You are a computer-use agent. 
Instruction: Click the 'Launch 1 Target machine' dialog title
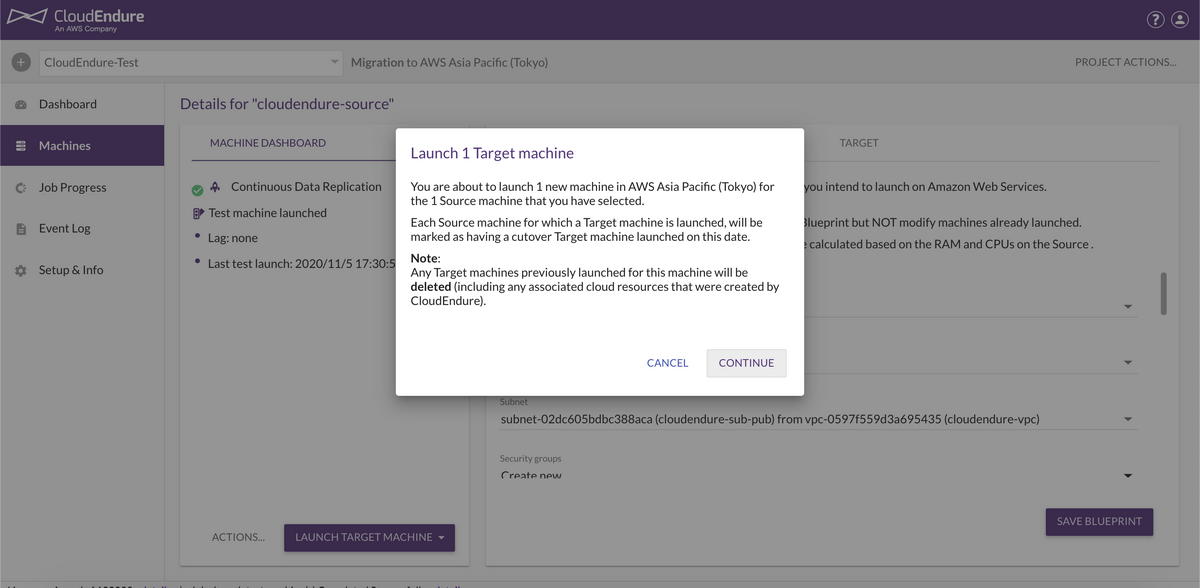tap(492, 153)
